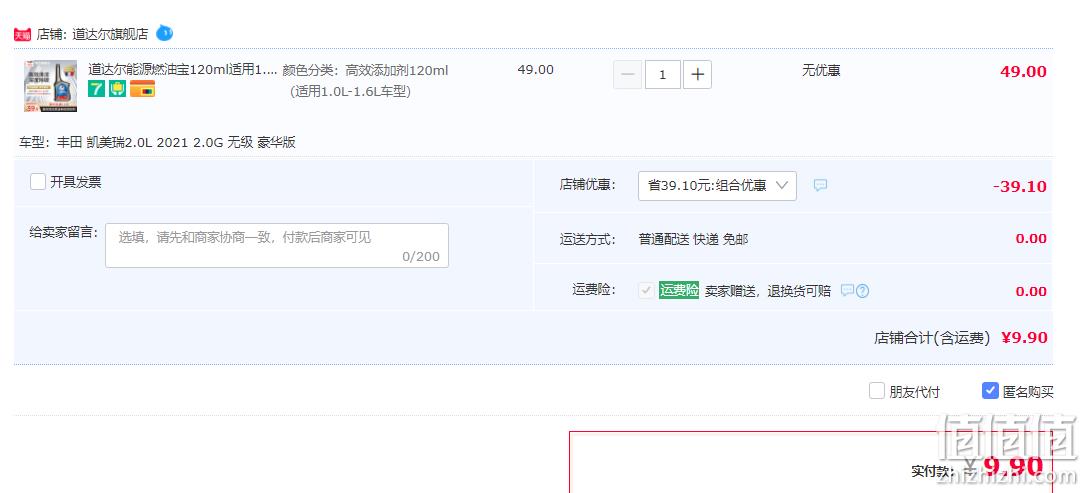Click the green 7-day return badge

[x=96, y=89]
